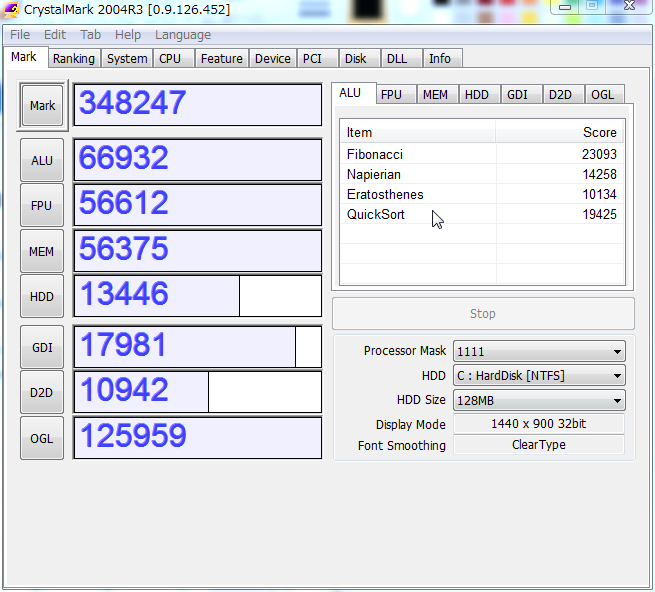
Task: Click Display Mode value 1440 x 900 32bit
Action: [x=539, y=424]
